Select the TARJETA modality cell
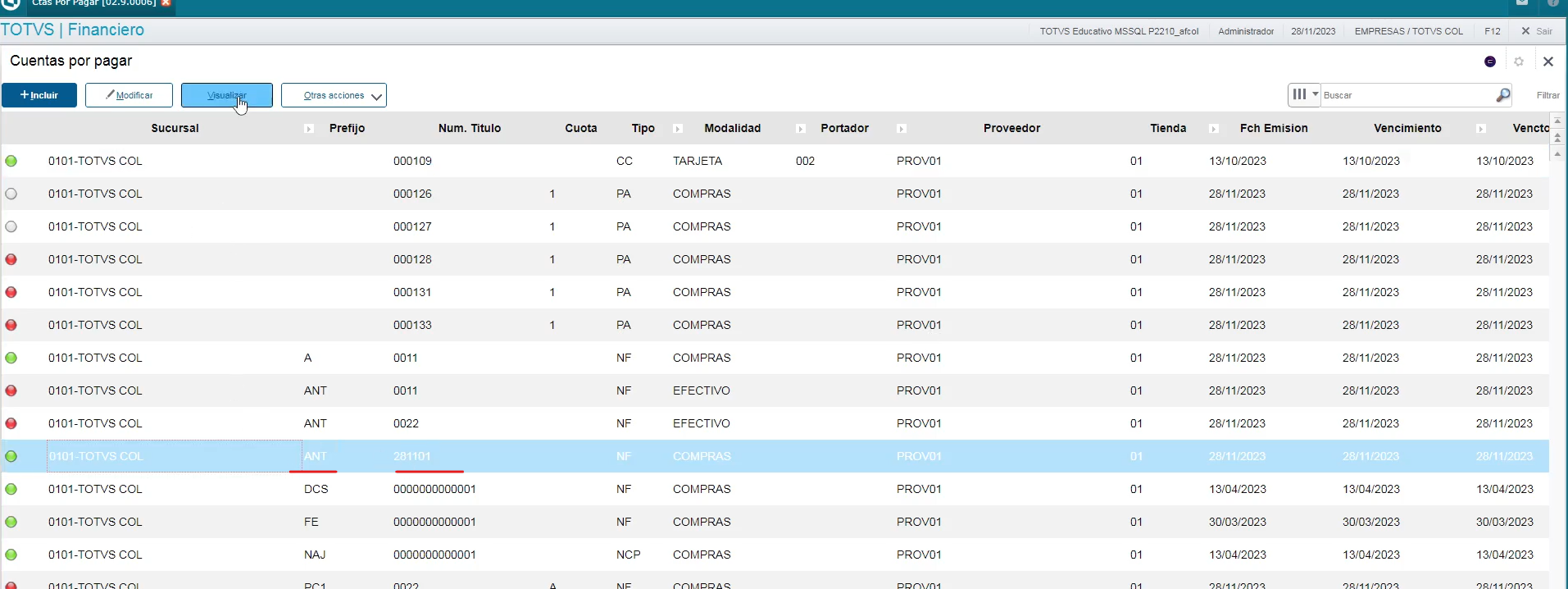This screenshot has width=1568, height=589. [x=698, y=161]
